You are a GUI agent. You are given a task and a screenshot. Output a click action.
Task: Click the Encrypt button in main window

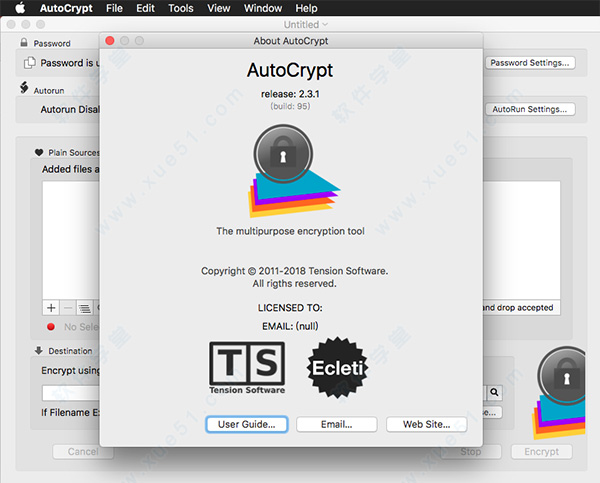point(541,452)
